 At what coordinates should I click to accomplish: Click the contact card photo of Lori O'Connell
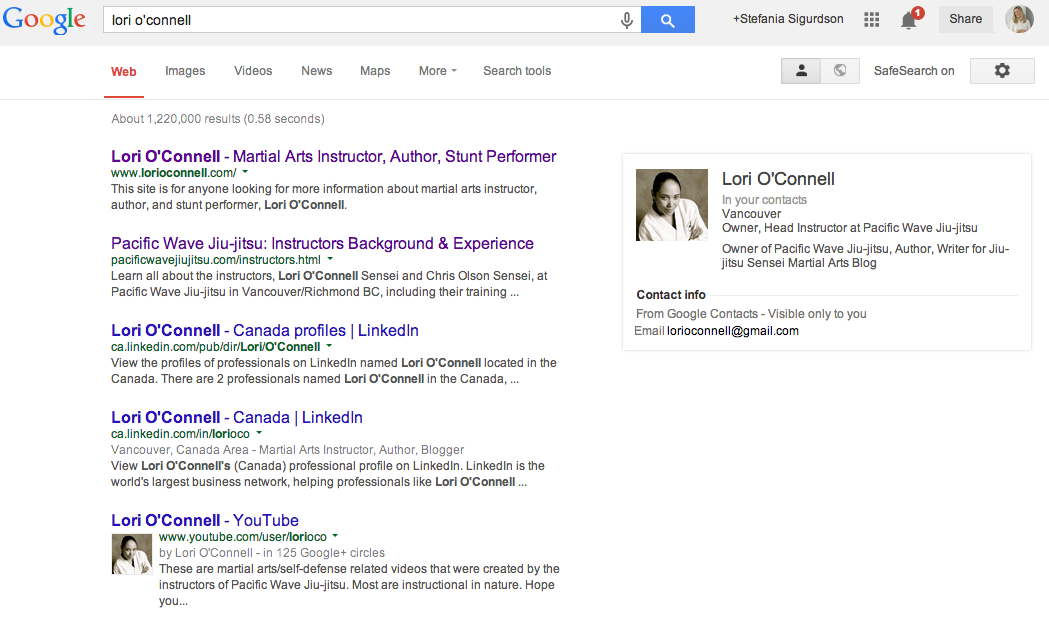[672, 205]
